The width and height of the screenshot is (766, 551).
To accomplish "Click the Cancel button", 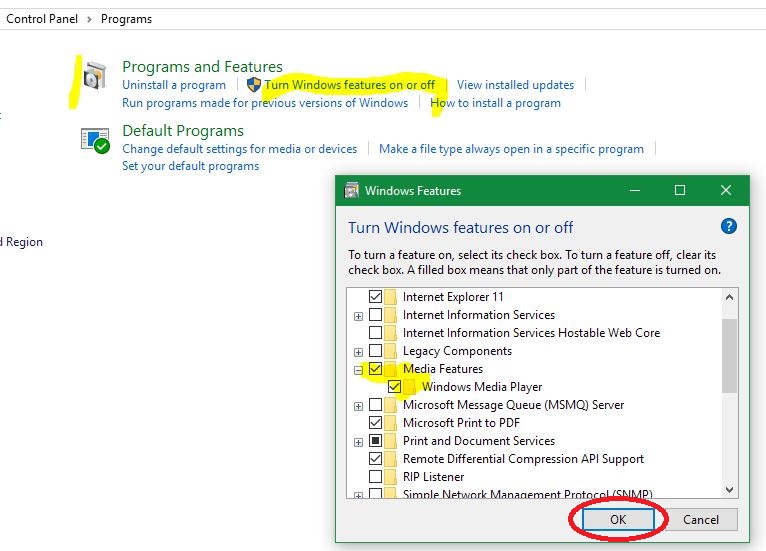I will (x=701, y=519).
